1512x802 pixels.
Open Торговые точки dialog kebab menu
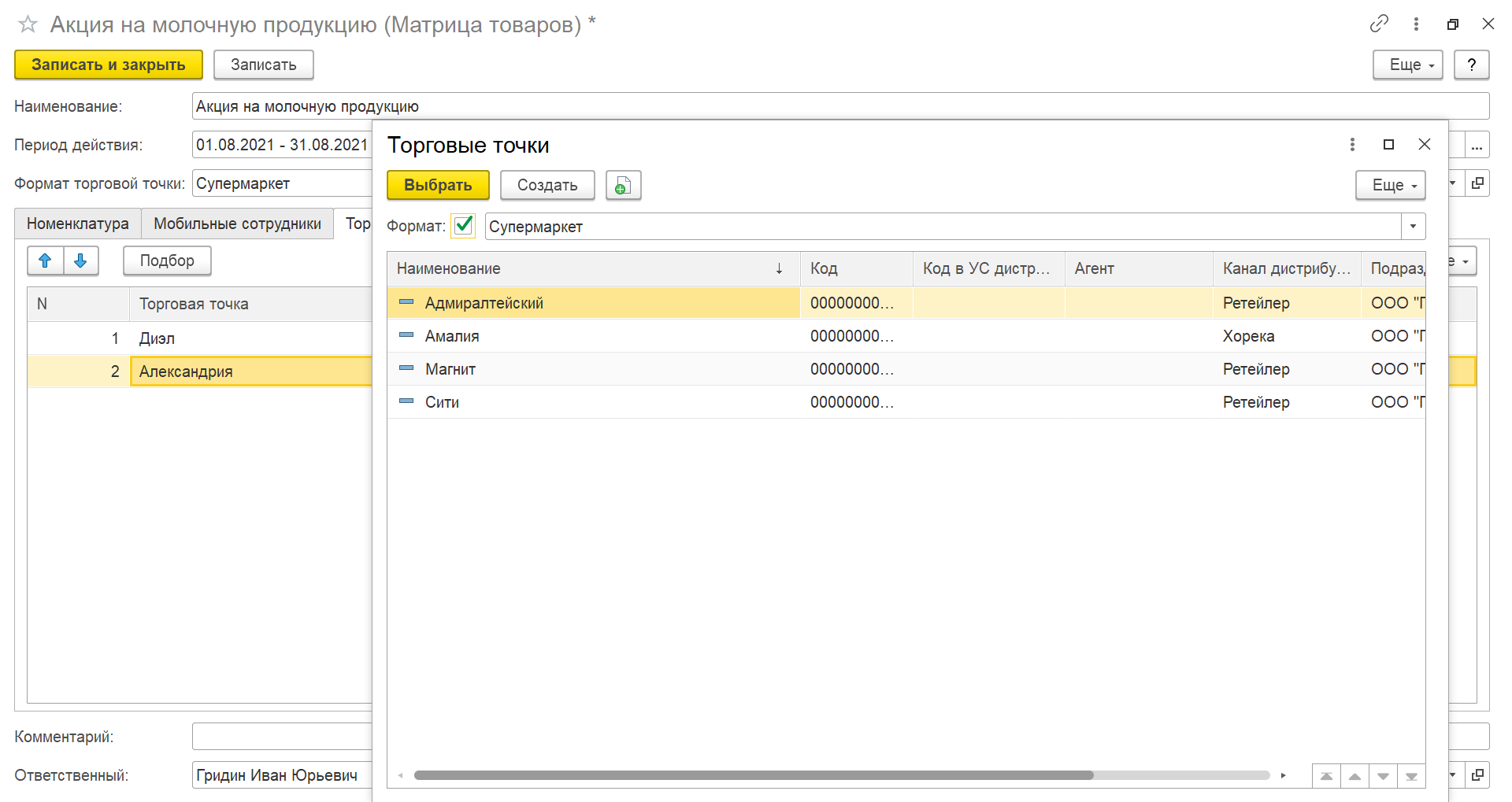(x=1352, y=144)
